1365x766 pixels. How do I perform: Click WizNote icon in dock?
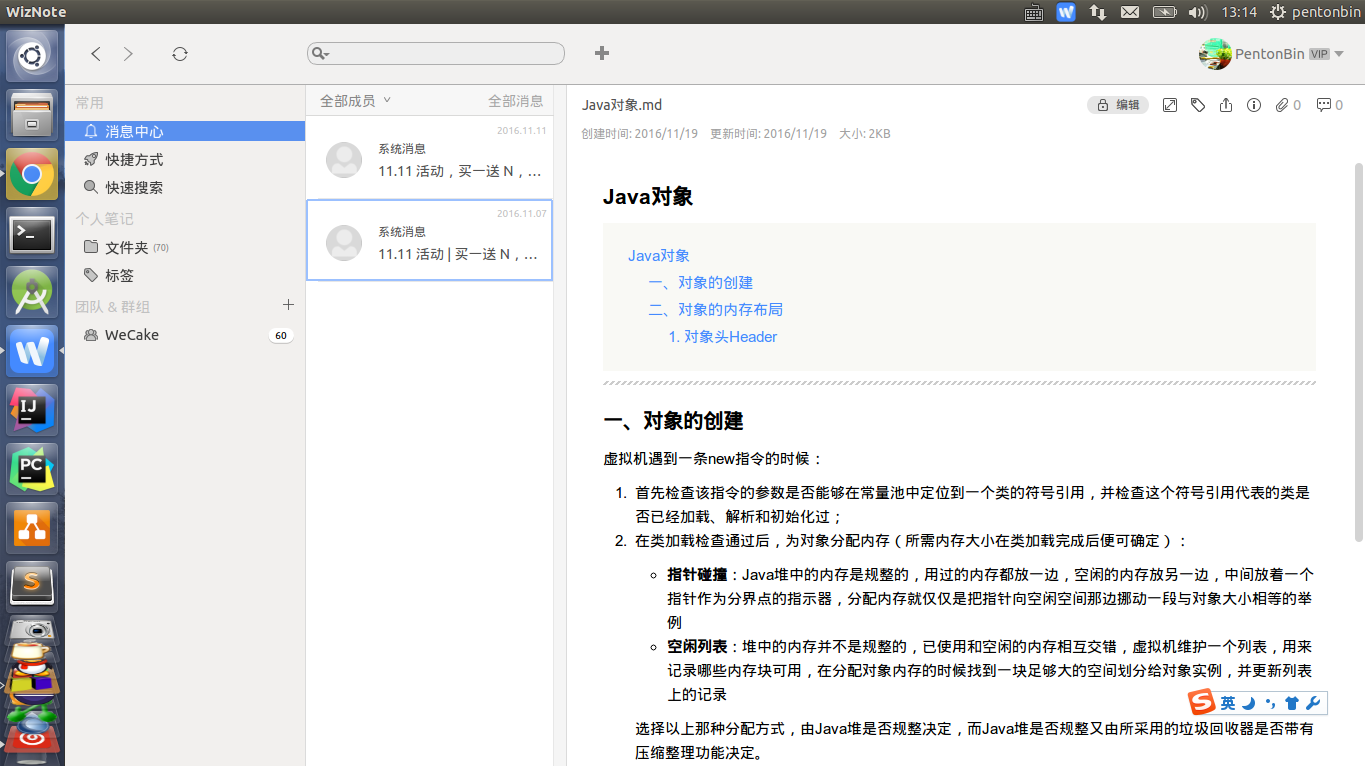(x=32, y=351)
